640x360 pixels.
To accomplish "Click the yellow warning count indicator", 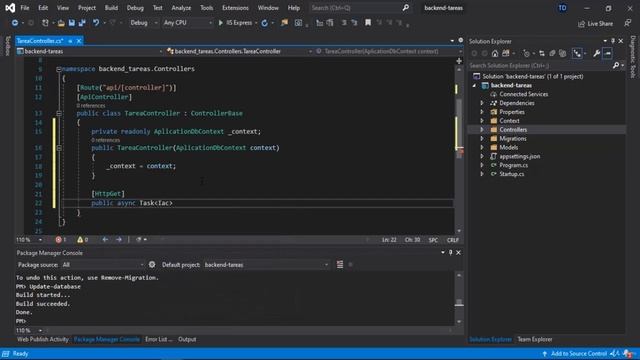I will click(x=82, y=240).
